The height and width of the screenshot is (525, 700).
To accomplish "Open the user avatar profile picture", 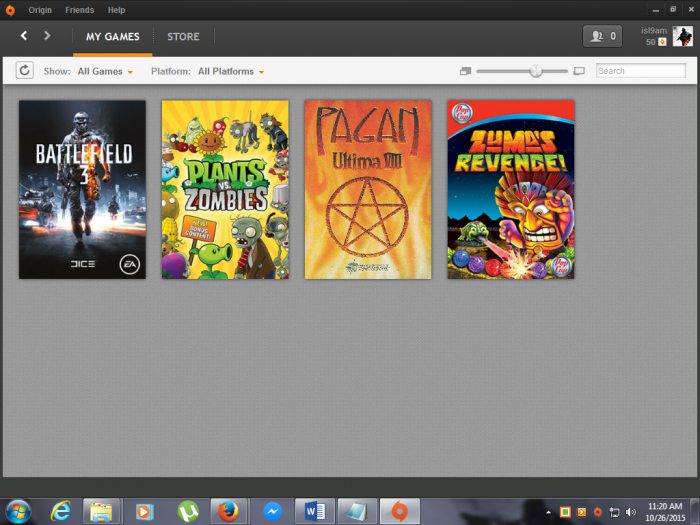I will tap(683, 36).
